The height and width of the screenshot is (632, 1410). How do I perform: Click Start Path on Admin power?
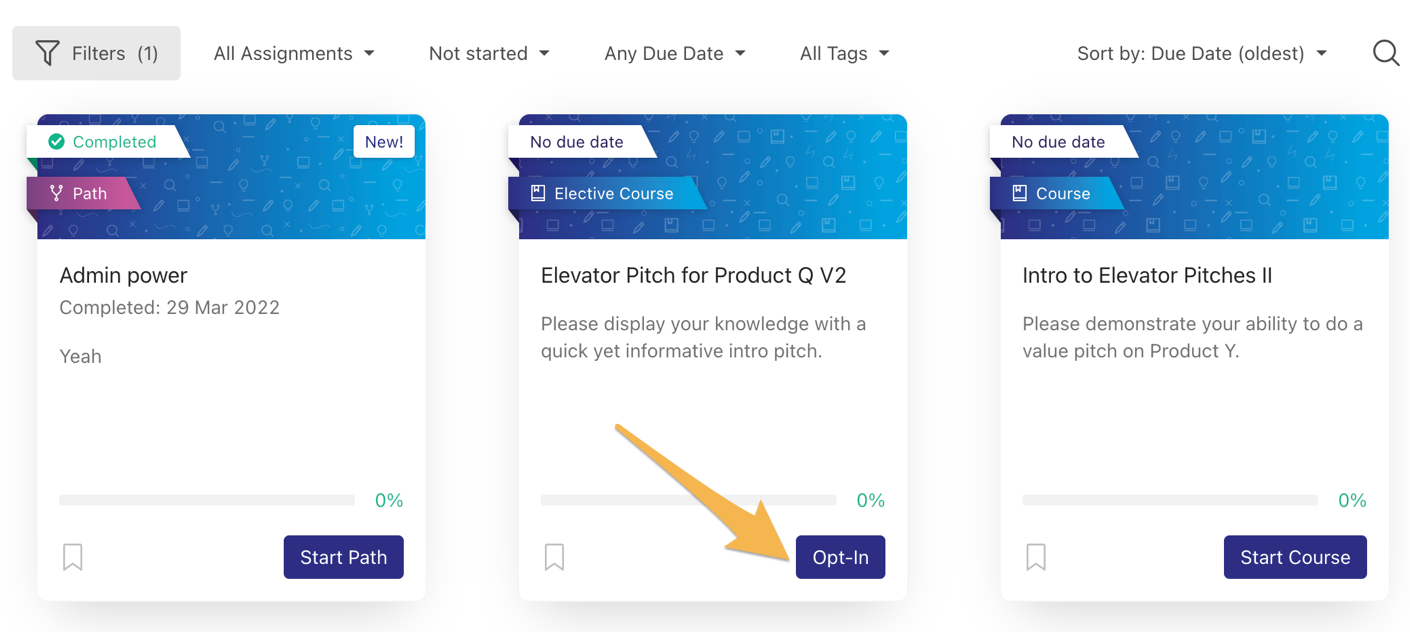pyautogui.click(x=343, y=557)
